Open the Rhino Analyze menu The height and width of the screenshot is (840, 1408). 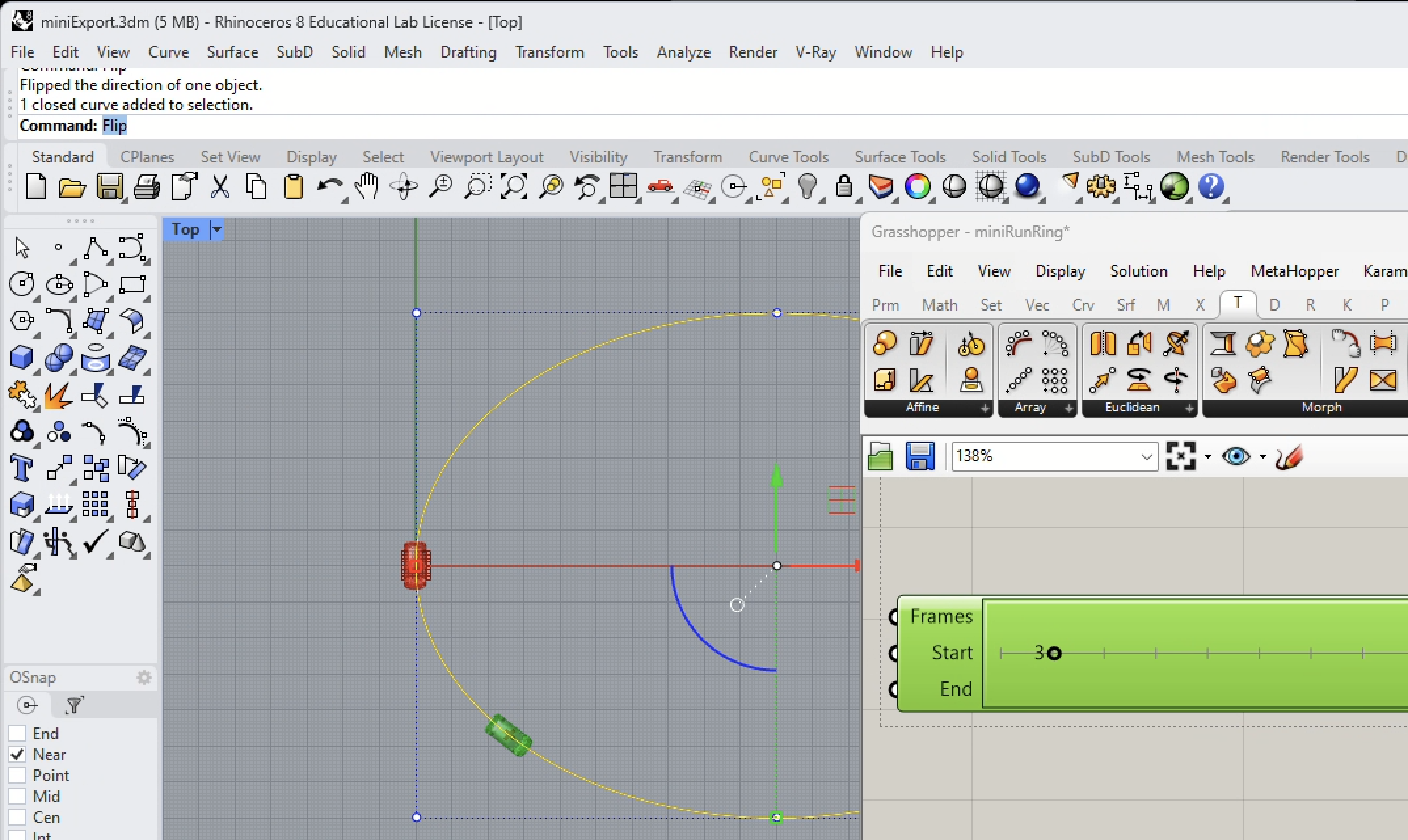coord(684,52)
